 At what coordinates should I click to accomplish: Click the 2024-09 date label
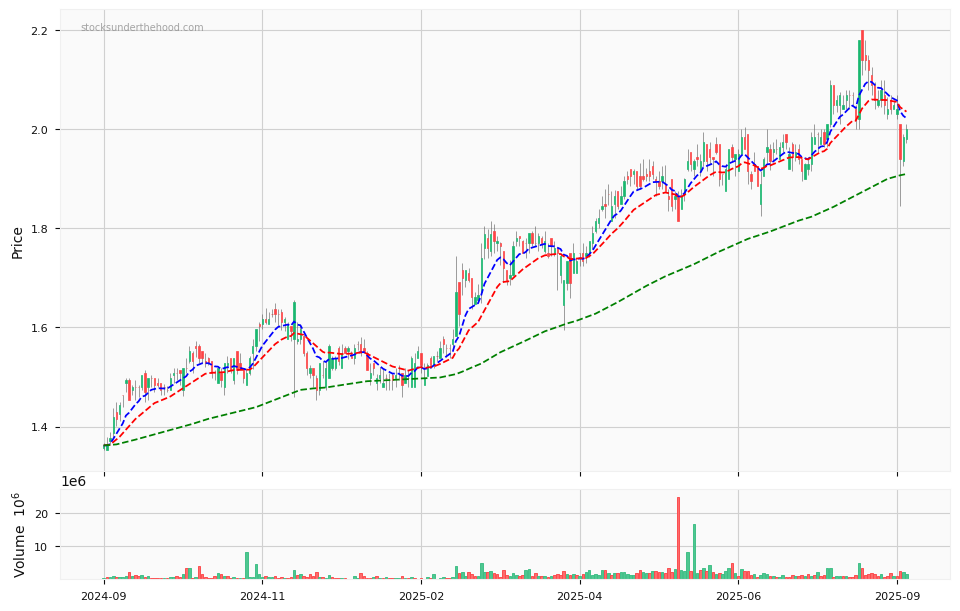(104, 596)
